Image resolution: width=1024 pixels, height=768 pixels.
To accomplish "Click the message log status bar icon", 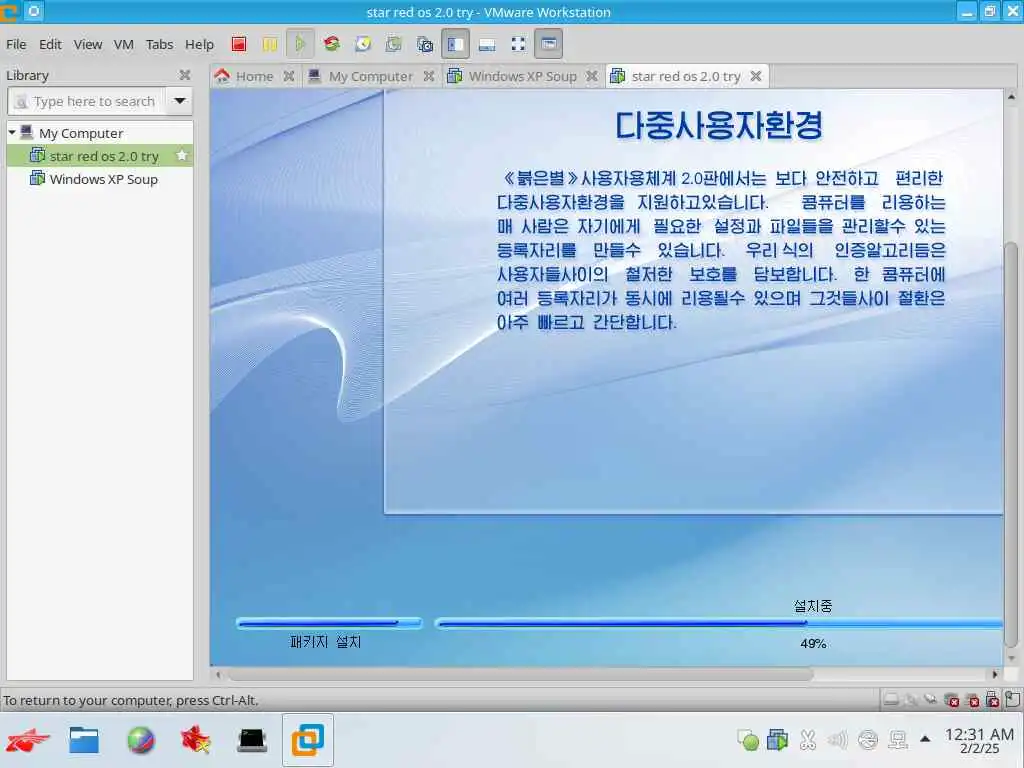I will tap(1013, 700).
